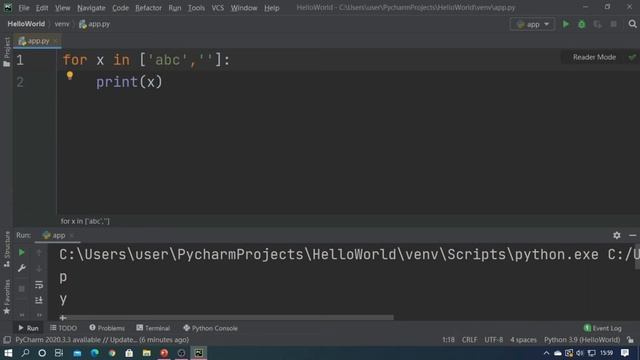Open the Terminal tool window
The height and width of the screenshot is (360, 640).
click(153, 328)
